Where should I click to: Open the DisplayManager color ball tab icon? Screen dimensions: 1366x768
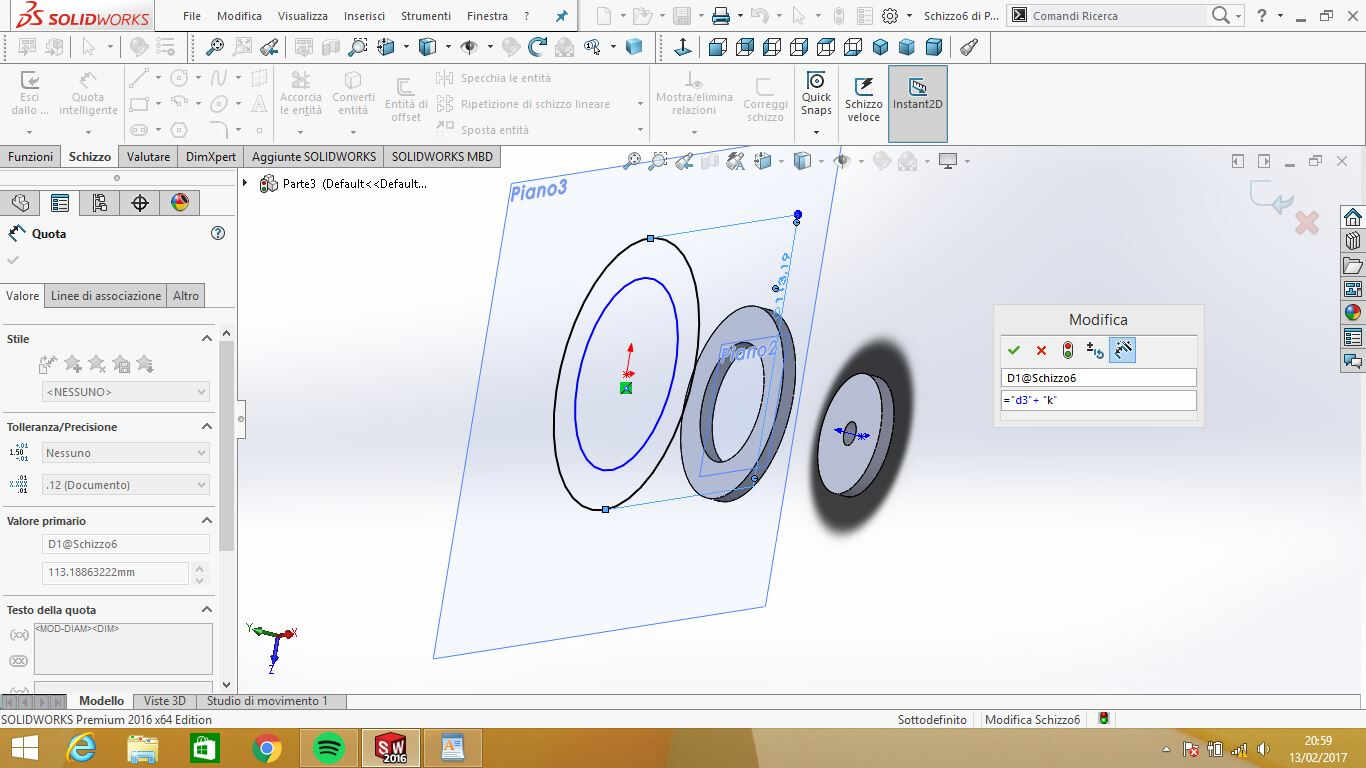click(x=180, y=203)
